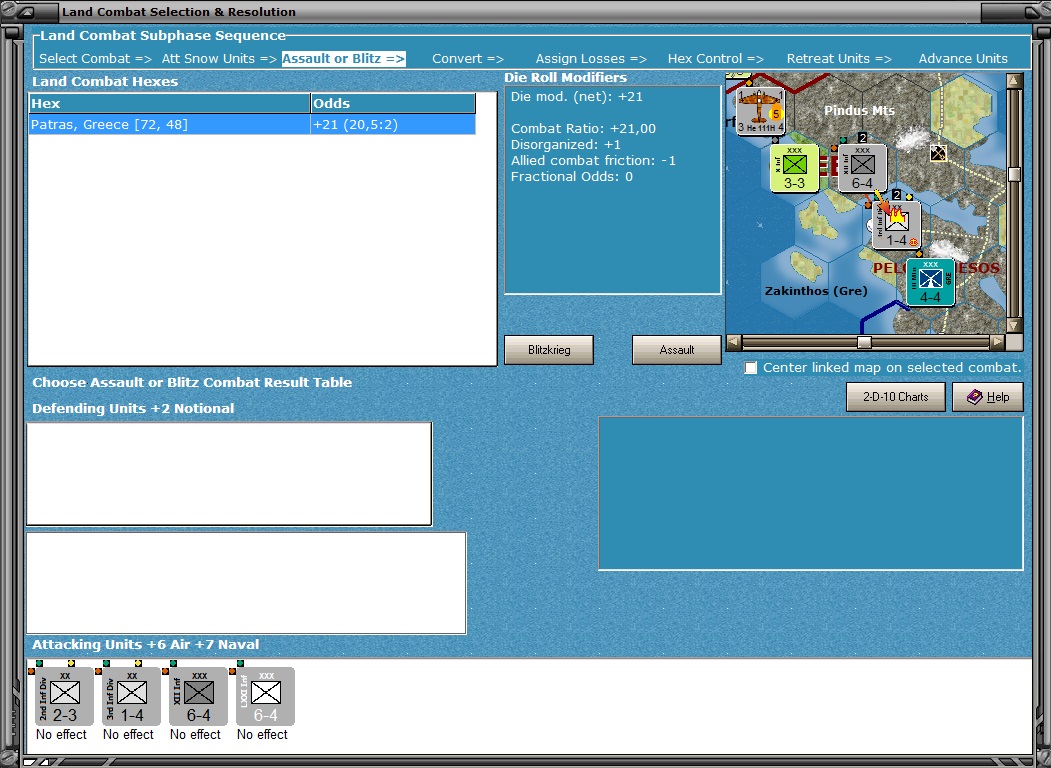Click the "No effect" label under LXXI Inf 6-4
The height and width of the screenshot is (768, 1051).
point(262,734)
